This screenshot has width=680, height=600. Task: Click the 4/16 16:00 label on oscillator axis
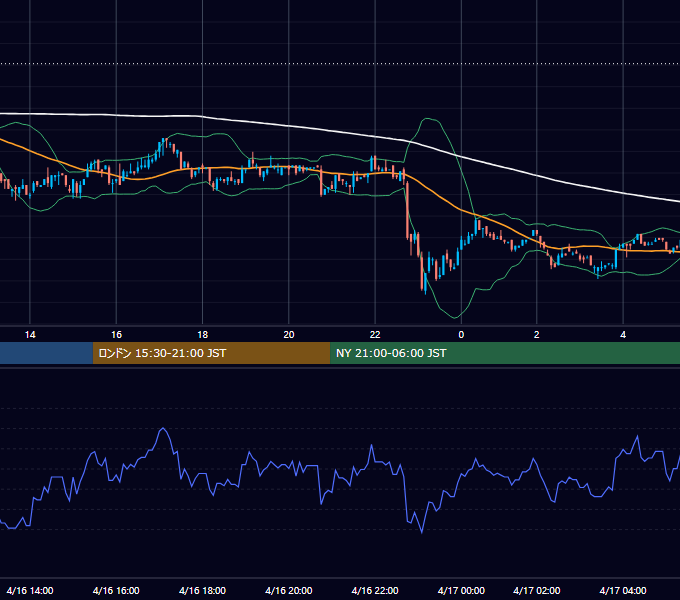[116, 590]
